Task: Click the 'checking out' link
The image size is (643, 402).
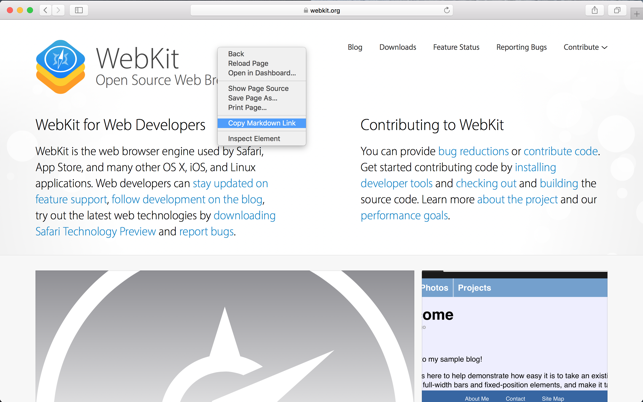Action: pos(486,183)
